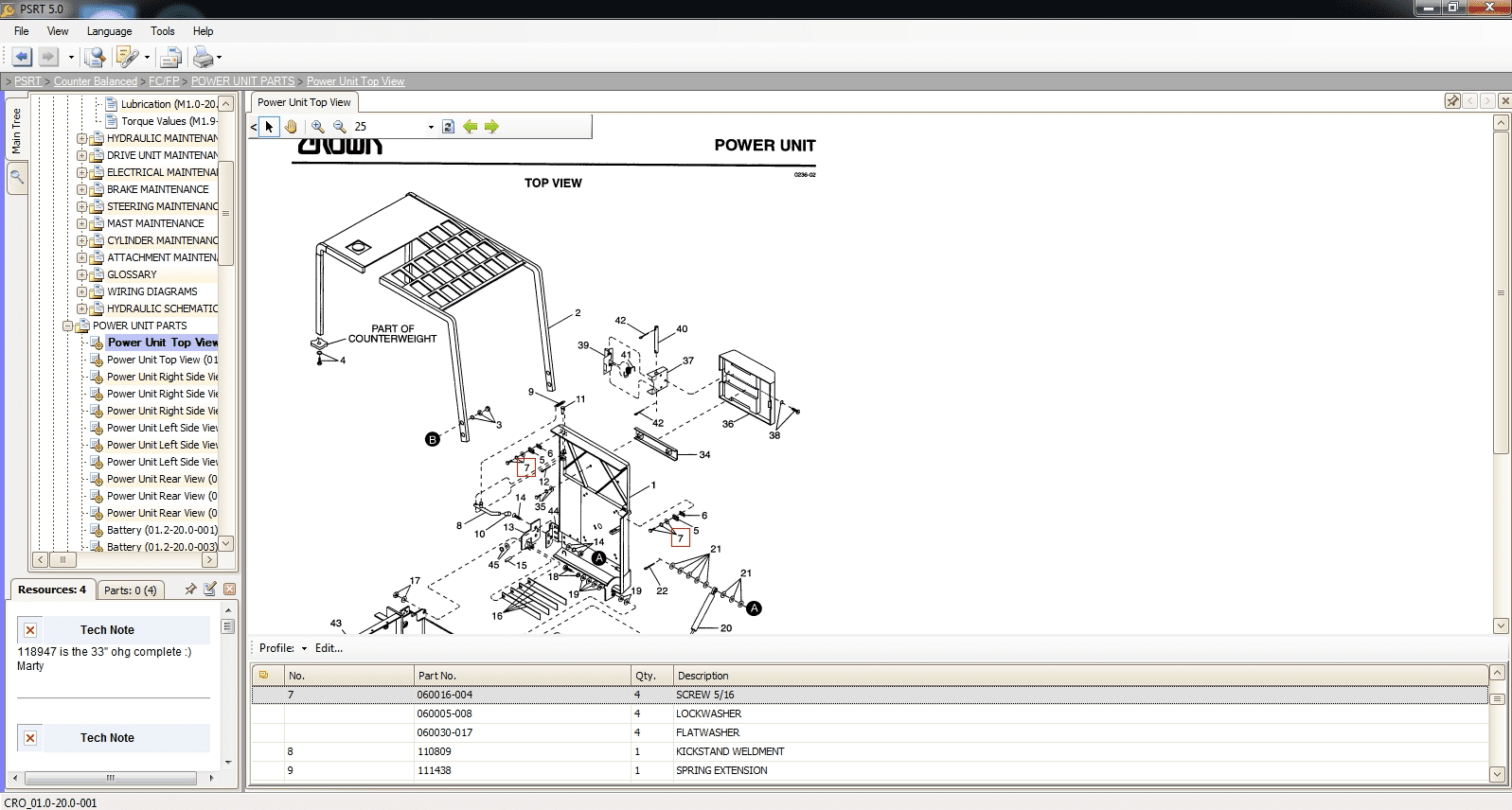Click the diagram vertical scrollbar down arrow
The image size is (1512, 810).
coord(1501,625)
